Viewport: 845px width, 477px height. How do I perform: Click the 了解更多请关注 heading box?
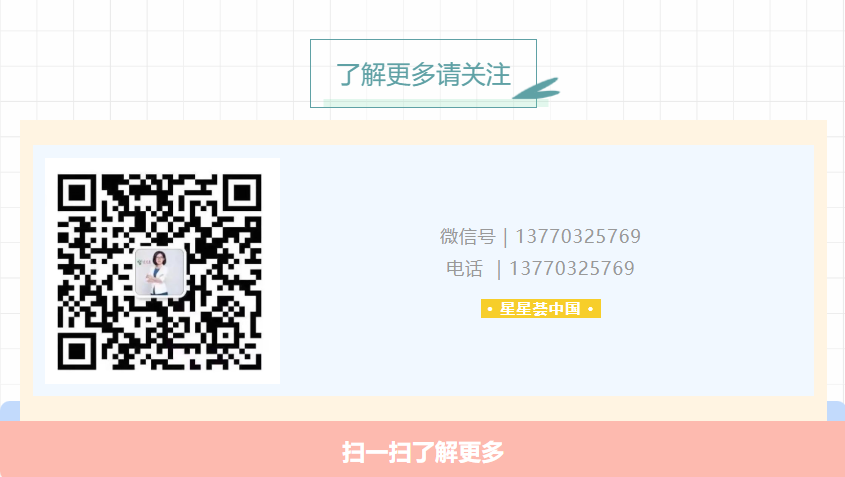coord(423,73)
